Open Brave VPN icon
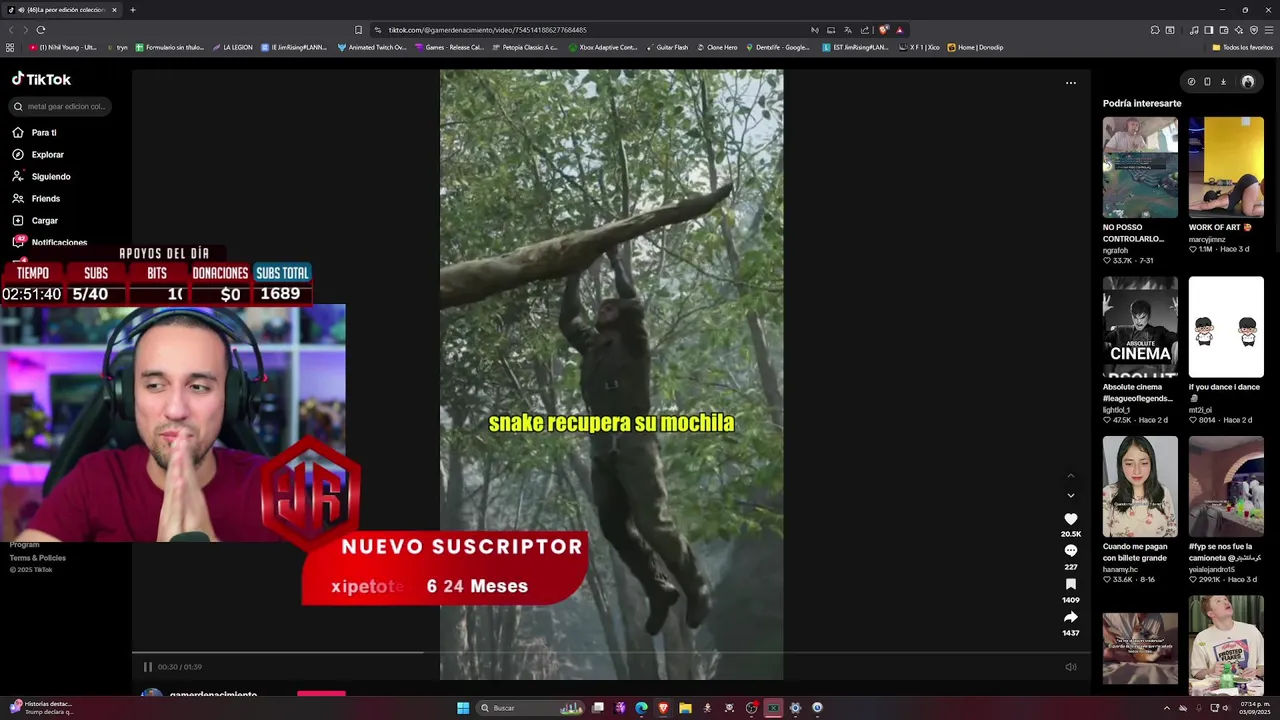 pos(1253,30)
